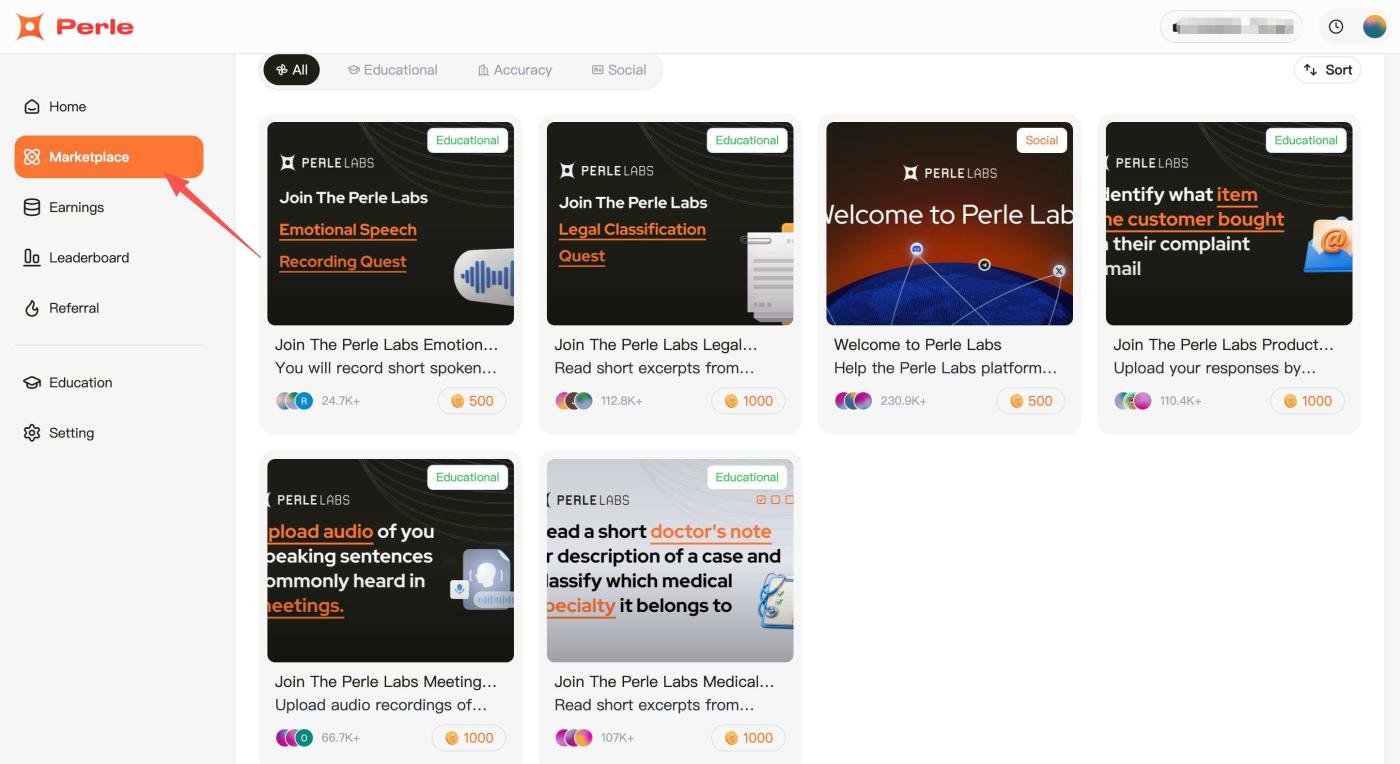Click 'Upload your responses by…' description
Image resolution: width=1400 pixels, height=764 pixels.
(x=1215, y=368)
